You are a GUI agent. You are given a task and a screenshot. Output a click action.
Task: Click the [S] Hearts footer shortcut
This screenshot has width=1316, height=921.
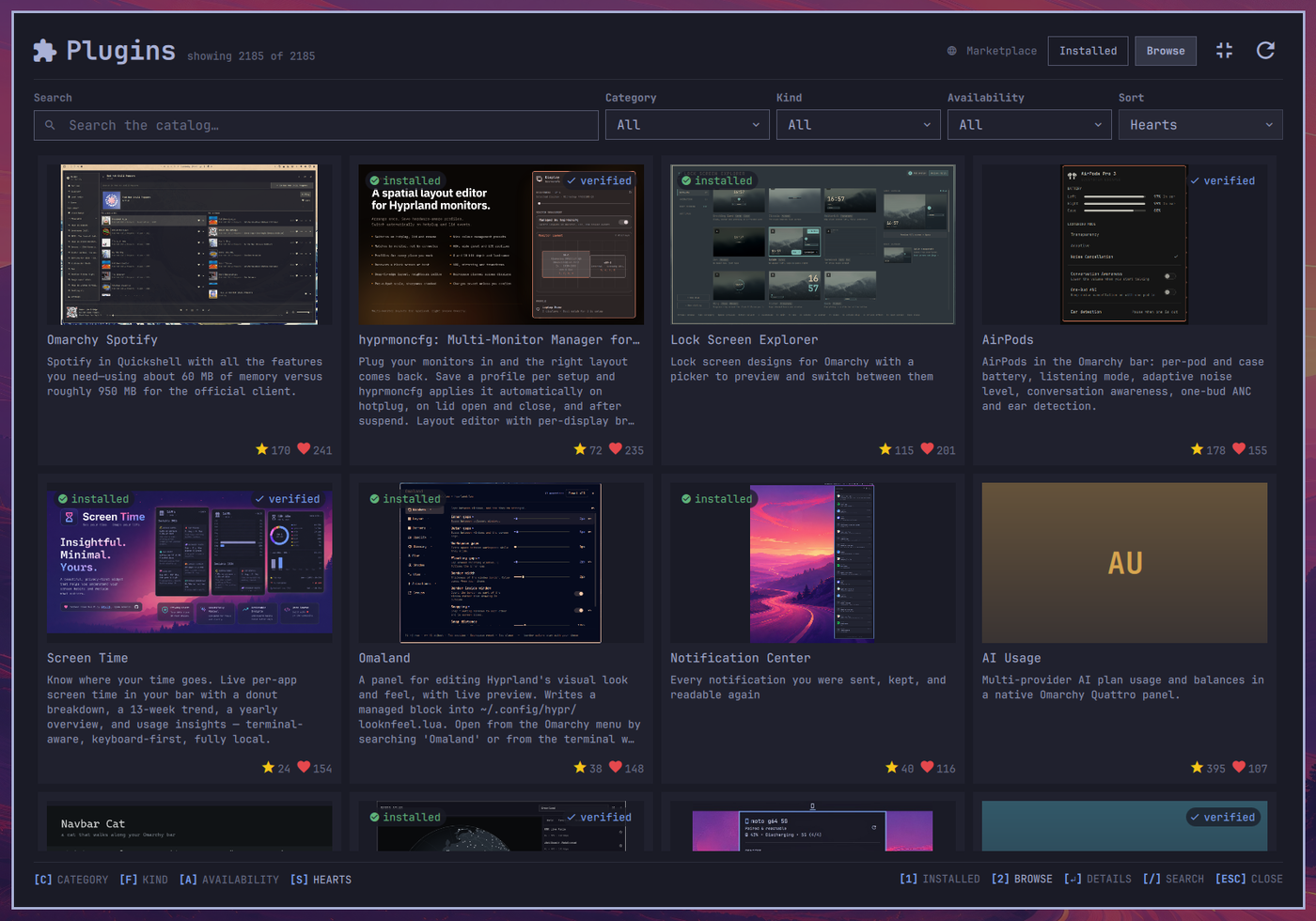321,880
